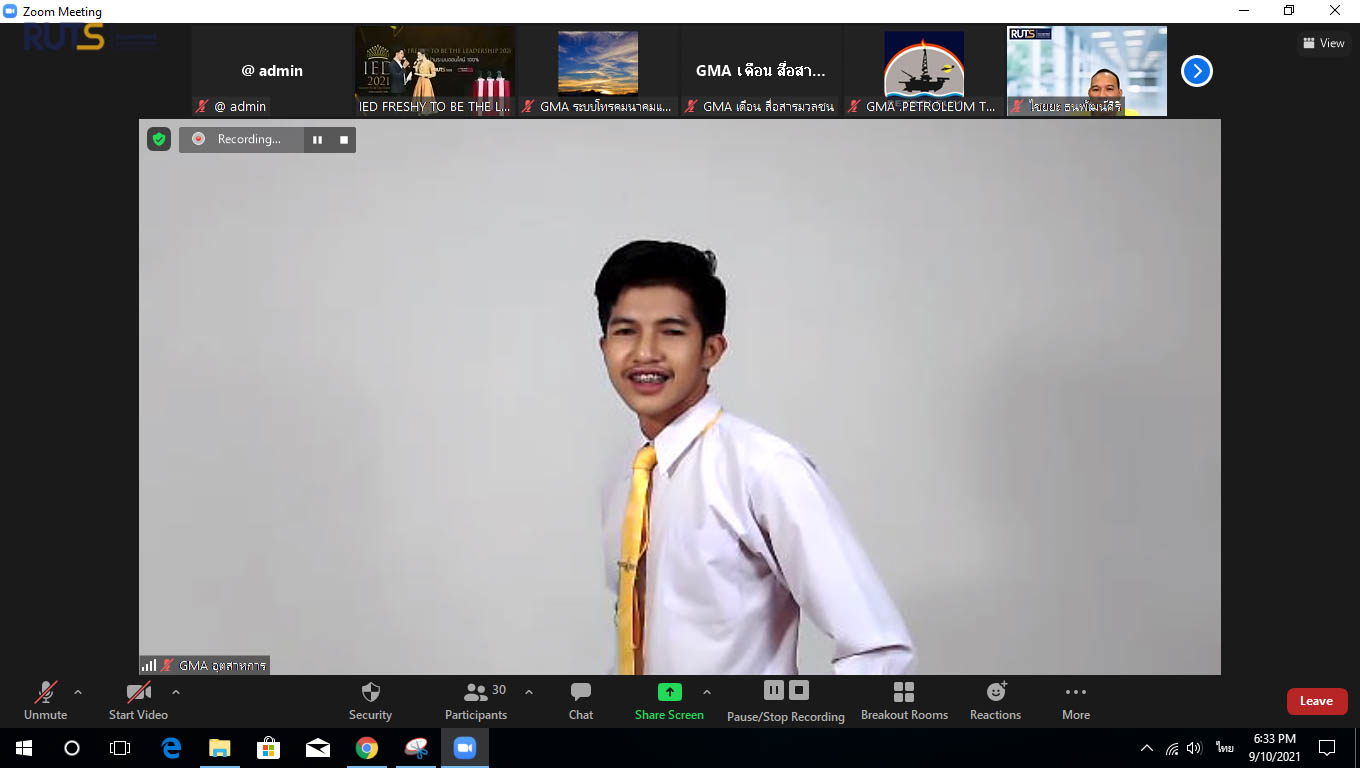Select the IED FRESHY participant thumbnail
The height and width of the screenshot is (768, 1360).
pos(435,71)
